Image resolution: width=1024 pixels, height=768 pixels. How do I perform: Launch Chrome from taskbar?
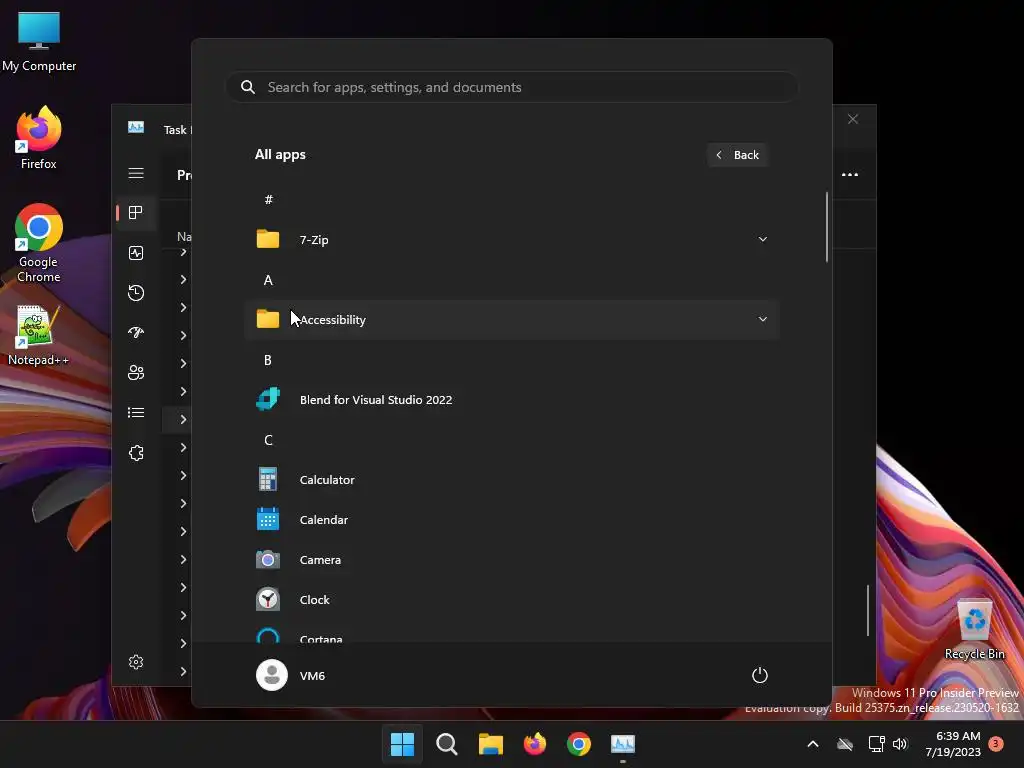click(579, 744)
